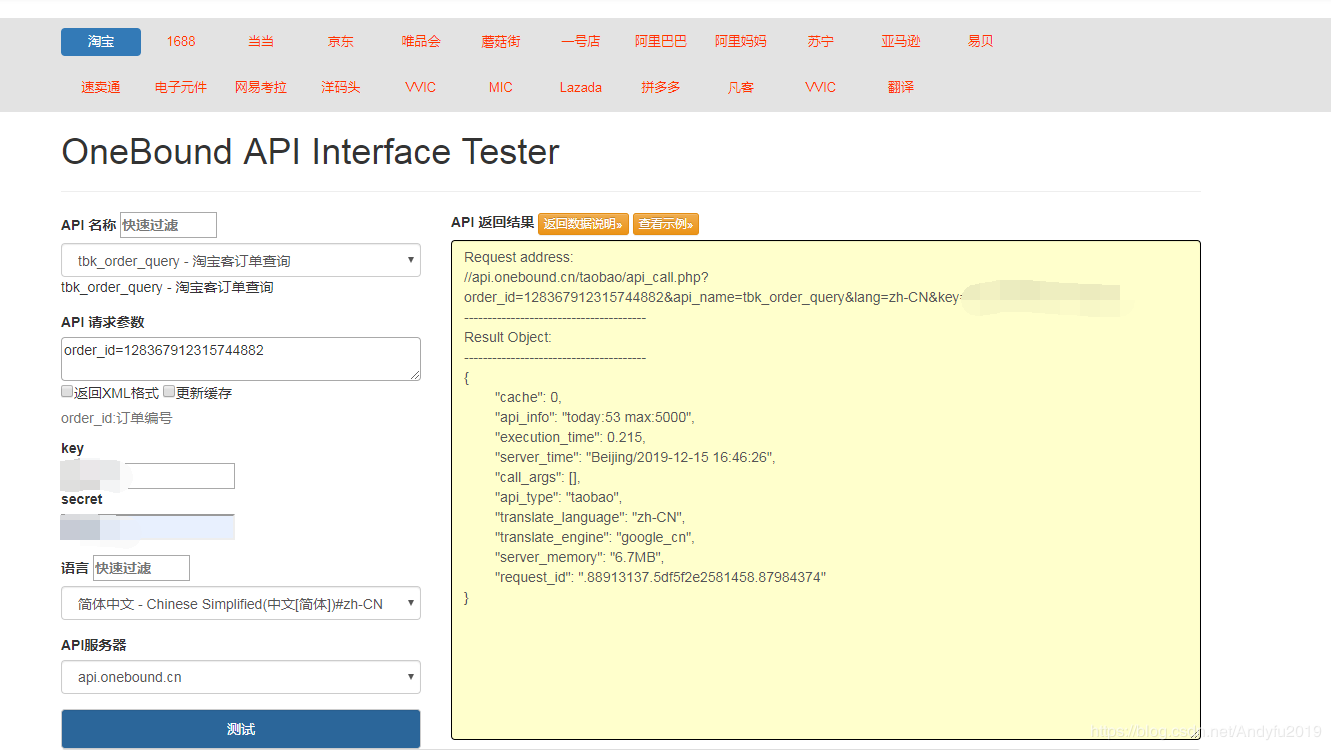The width and height of the screenshot is (1331, 750).
Task: Open the 洋码头 tab
Action: point(341,88)
